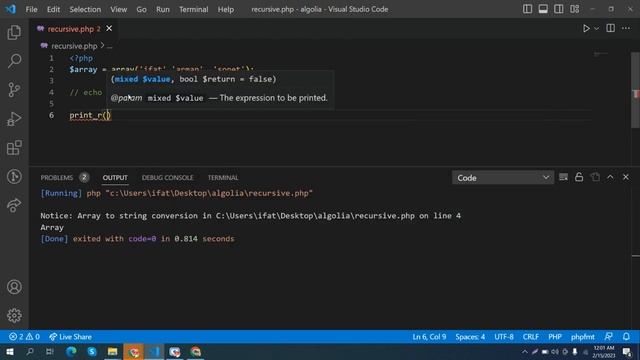Maximize the panel with chevron up

pos(610,177)
